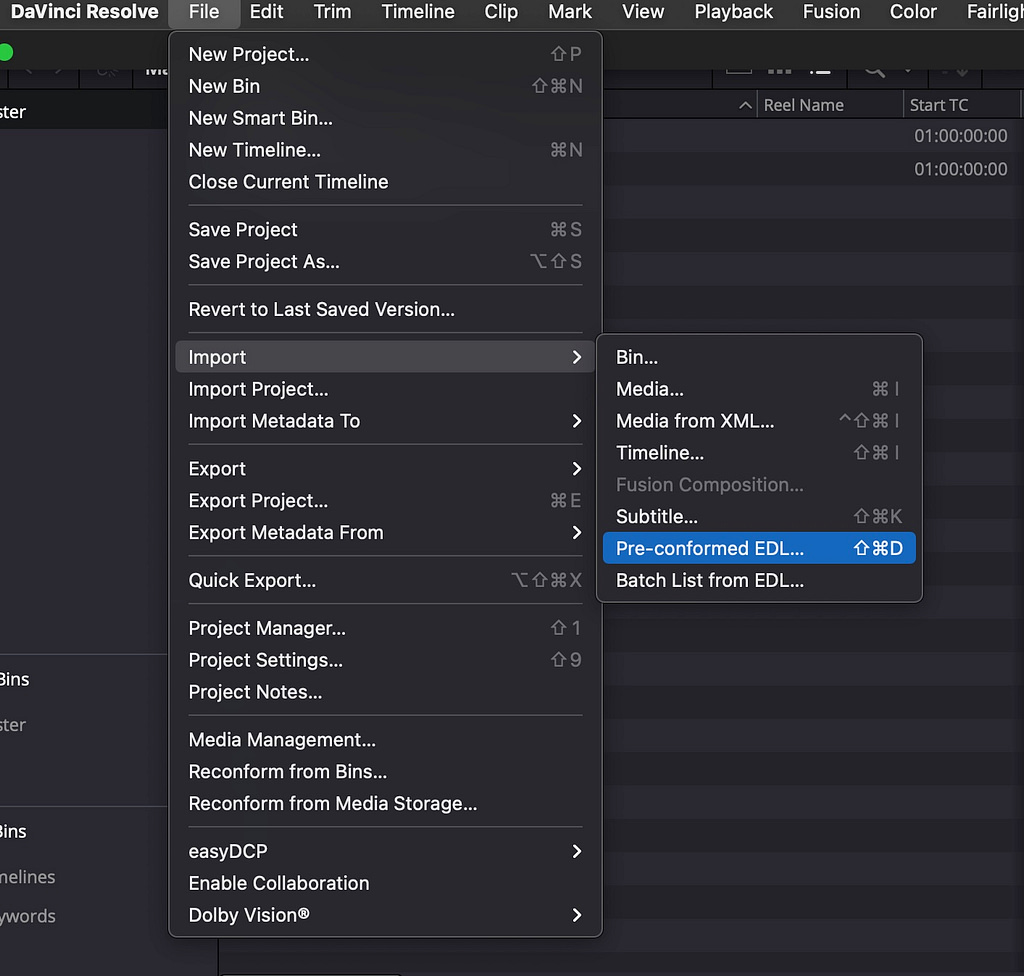Open the DaVinci Resolve application menu
Viewport: 1024px width, 976px height.
pos(84,12)
